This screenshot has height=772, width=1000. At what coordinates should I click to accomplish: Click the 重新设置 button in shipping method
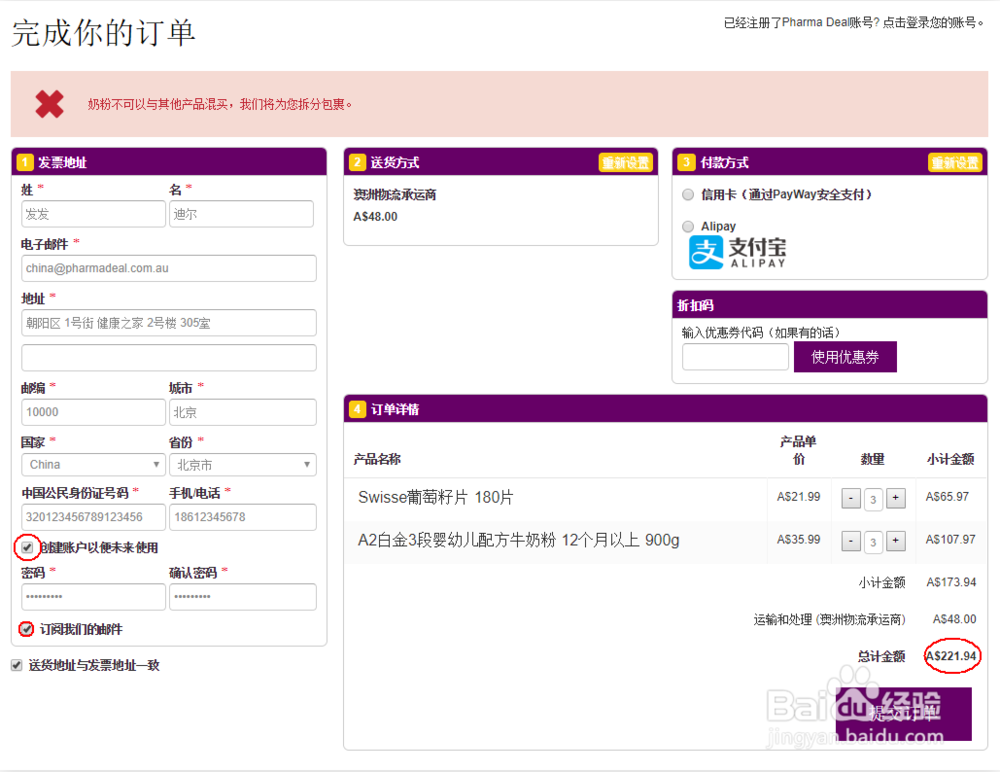pos(626,163)
